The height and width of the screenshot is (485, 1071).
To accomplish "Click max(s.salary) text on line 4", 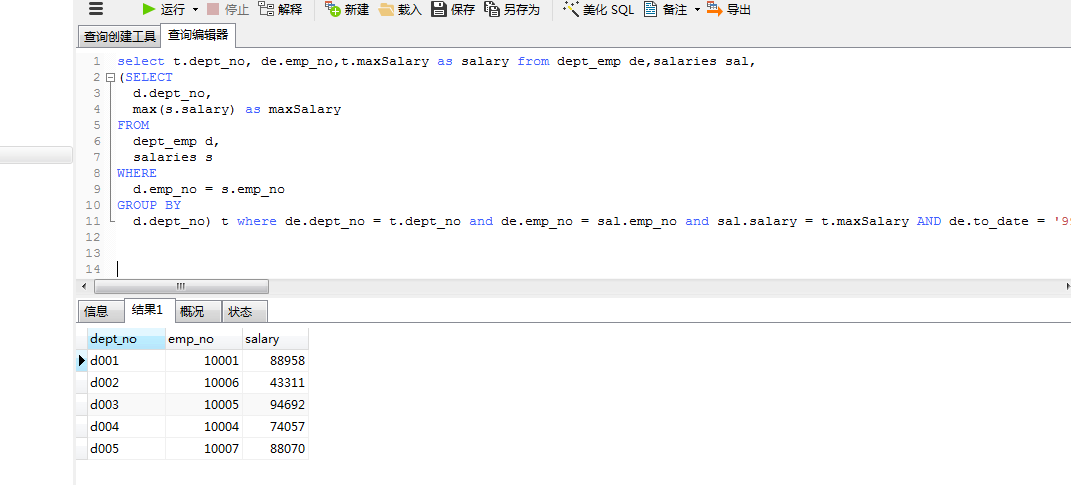I will (x=184, y=109).
